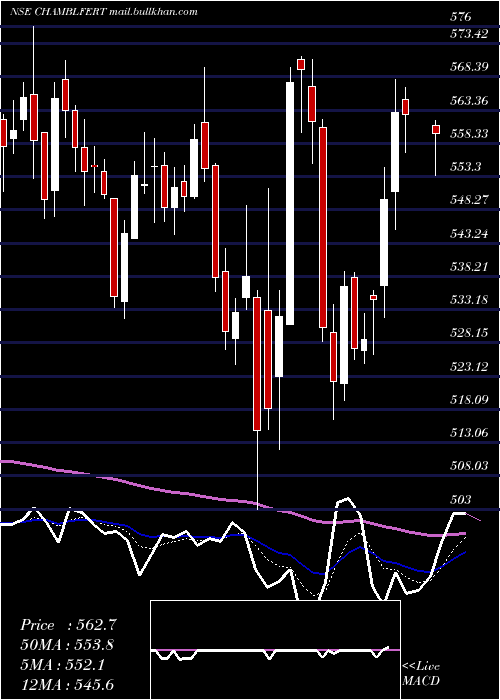This screenshot has width=500, height=700.
Task: Click the 508.03 price axis label
Action: click(x=469, y=467)
